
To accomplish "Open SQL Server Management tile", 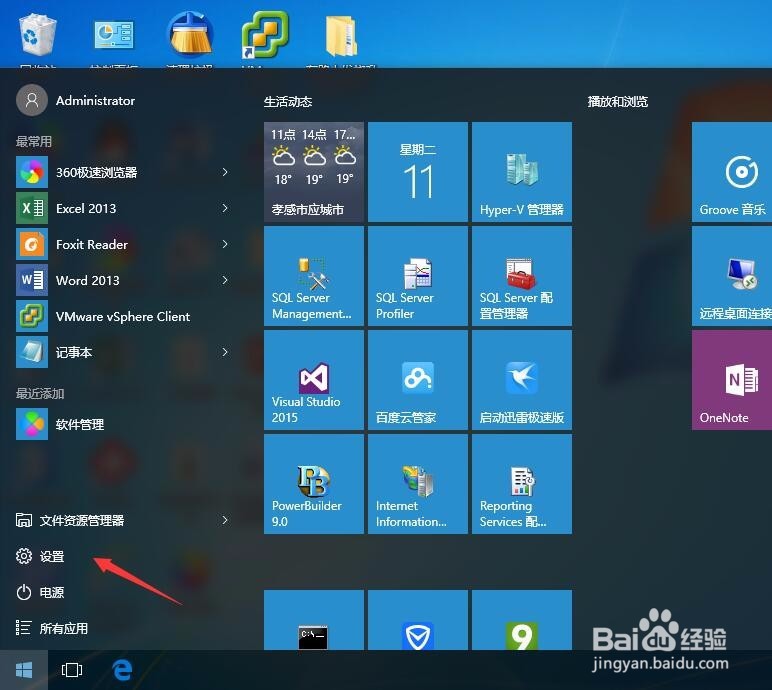I will [314, 276].
